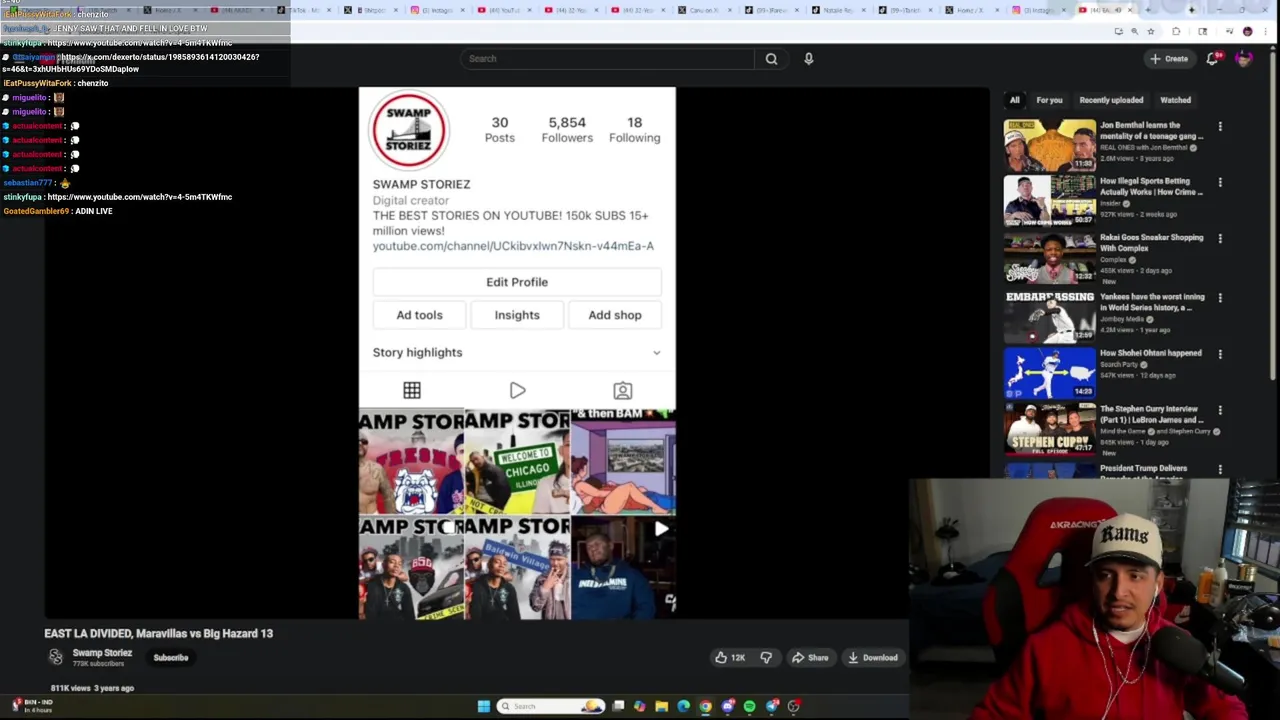Click Swamp Storiez channel avatar

coord(56,657)
